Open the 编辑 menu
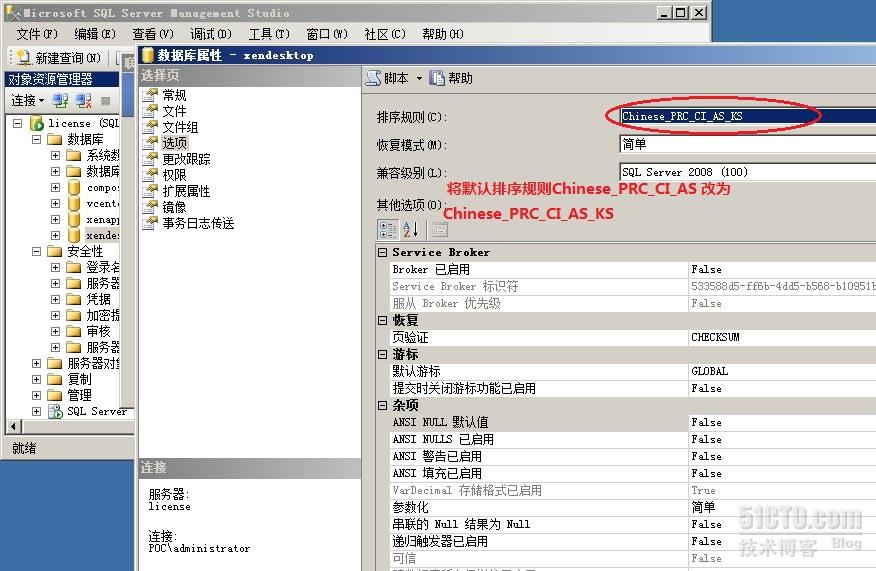 (x=95, y=34)
